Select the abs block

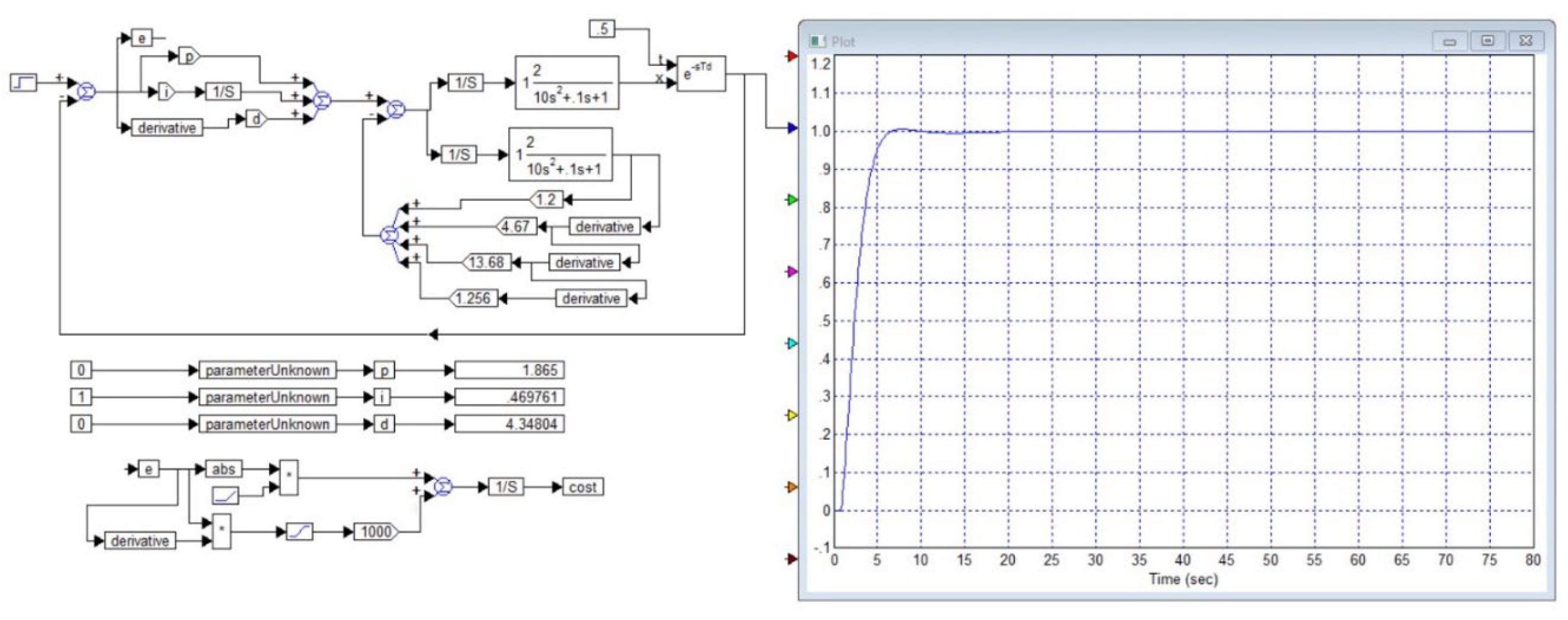coord(223,469)
